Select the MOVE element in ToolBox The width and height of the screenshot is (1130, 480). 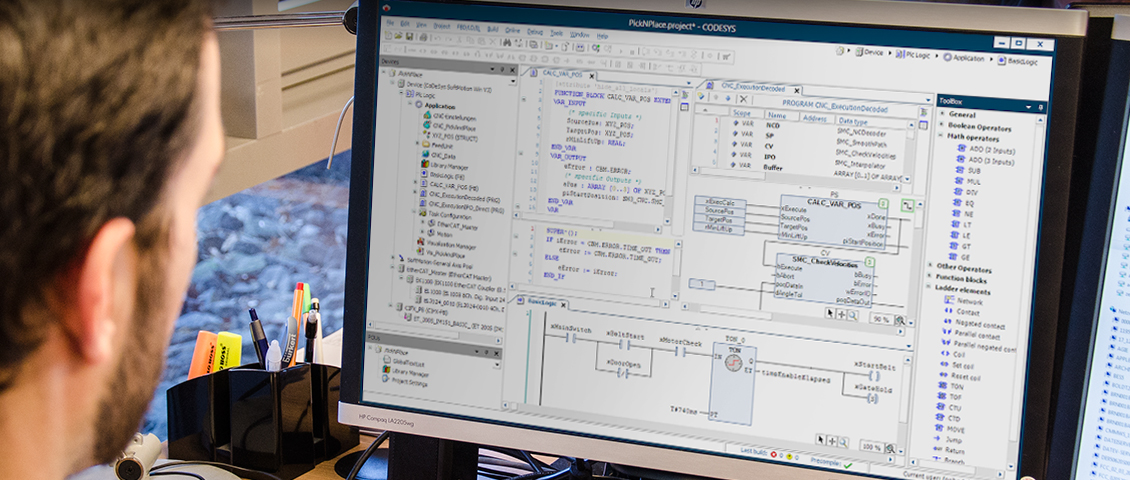[951, 429]
